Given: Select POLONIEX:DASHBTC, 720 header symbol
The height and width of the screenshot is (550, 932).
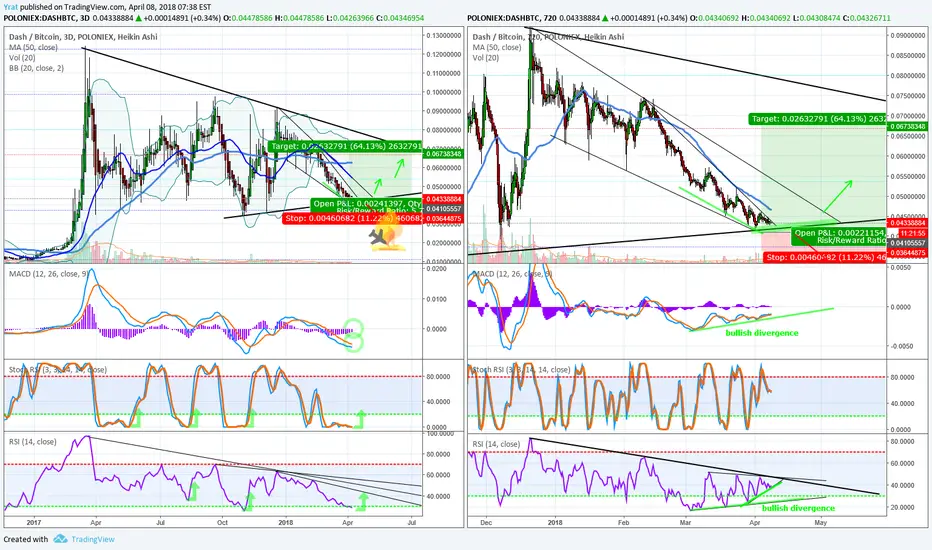Looking at the screenshot, I should (x=512, y=18).
